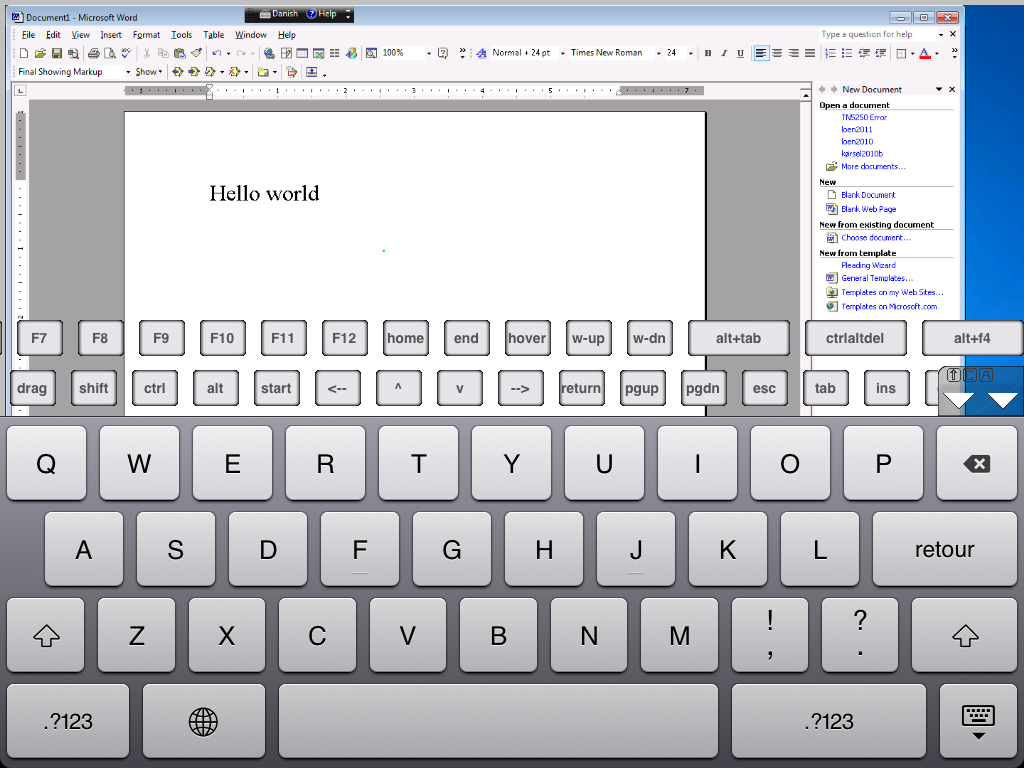This screenshot has height=768, width=1024.
Task: Open the Reviewing Pane icon
Action: (312, 72)
